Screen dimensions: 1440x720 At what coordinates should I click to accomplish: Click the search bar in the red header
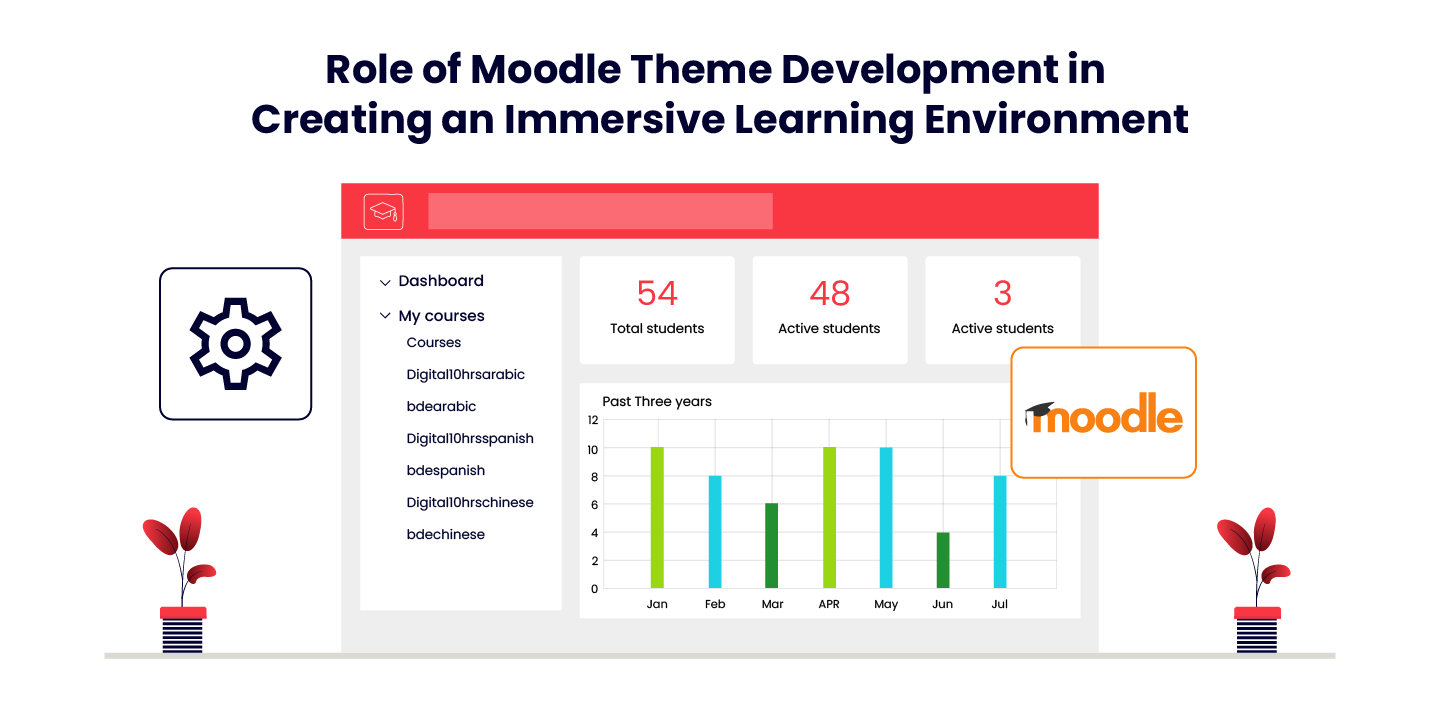(599, 211)
